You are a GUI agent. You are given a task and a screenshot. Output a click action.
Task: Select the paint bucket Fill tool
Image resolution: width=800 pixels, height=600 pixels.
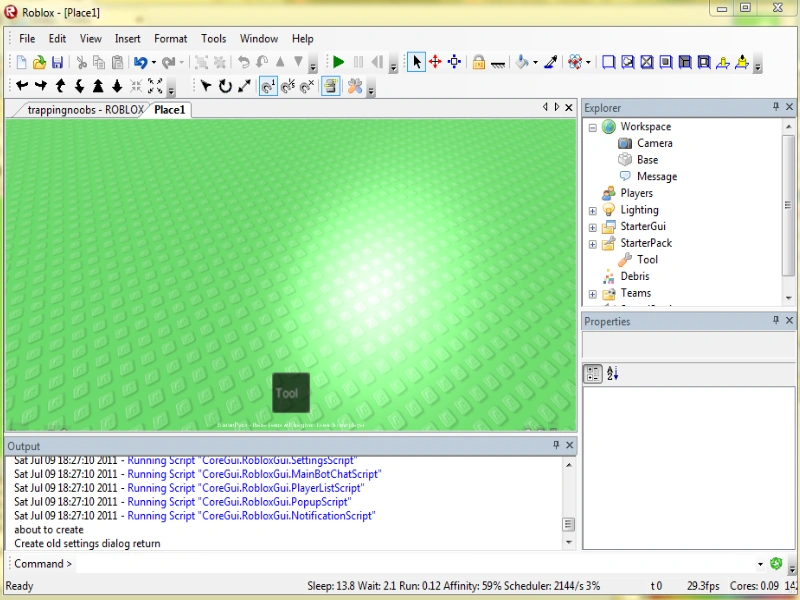[522, 62]
